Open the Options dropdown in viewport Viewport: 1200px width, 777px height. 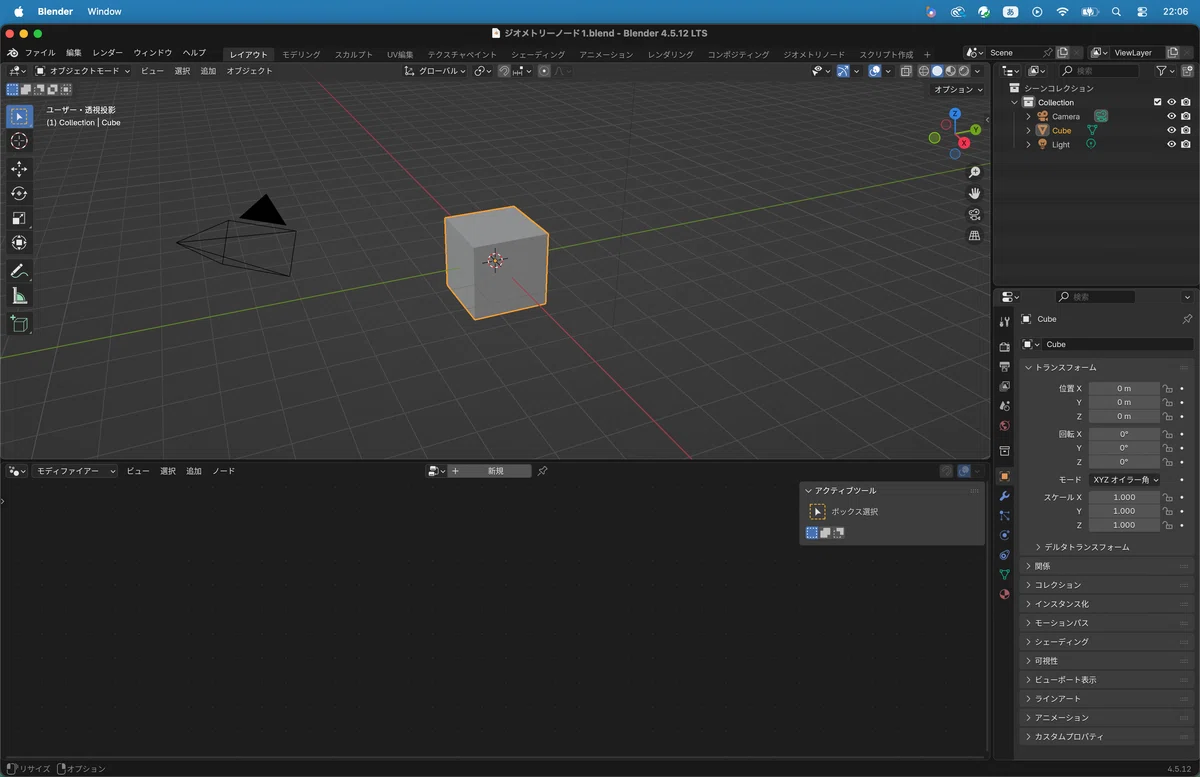point(958,89)
